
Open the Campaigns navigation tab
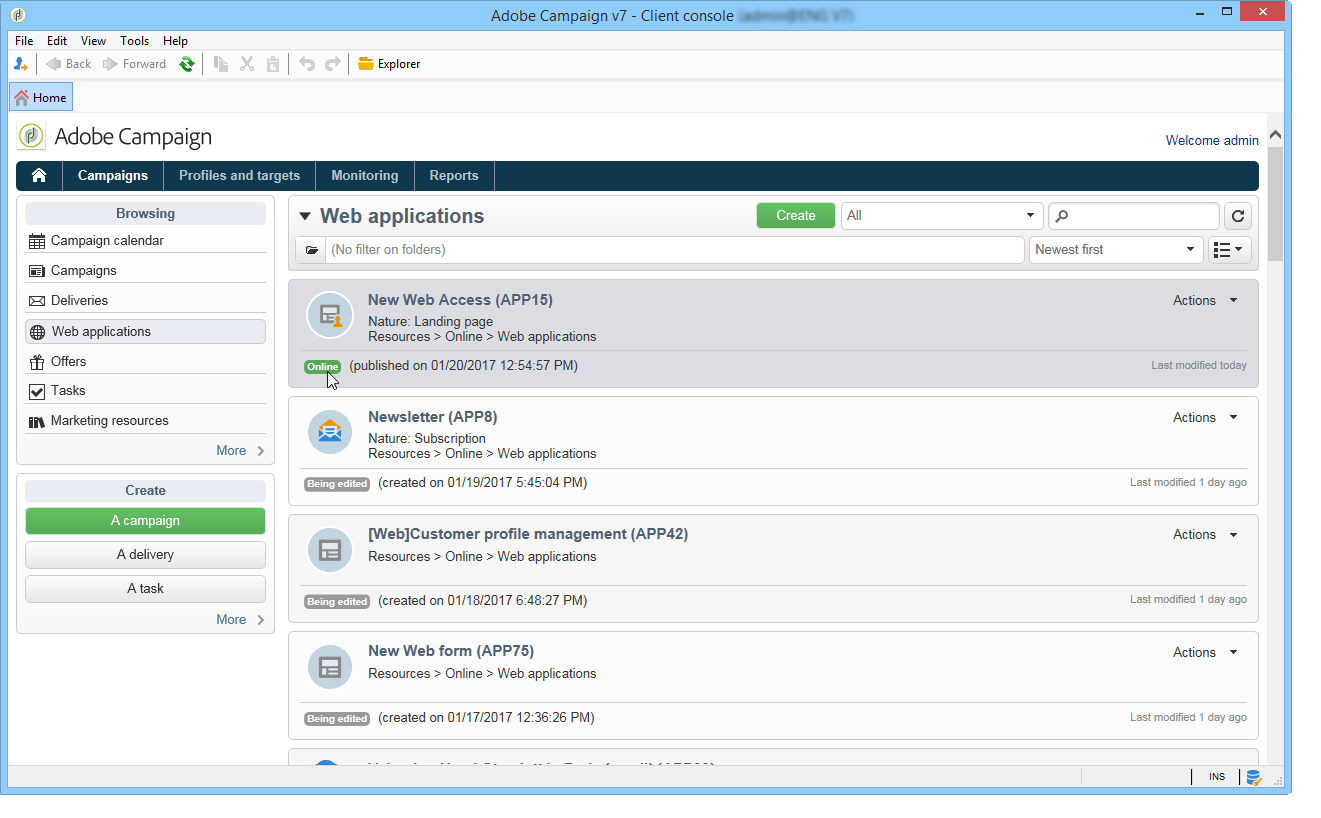(x=113, y=175)
